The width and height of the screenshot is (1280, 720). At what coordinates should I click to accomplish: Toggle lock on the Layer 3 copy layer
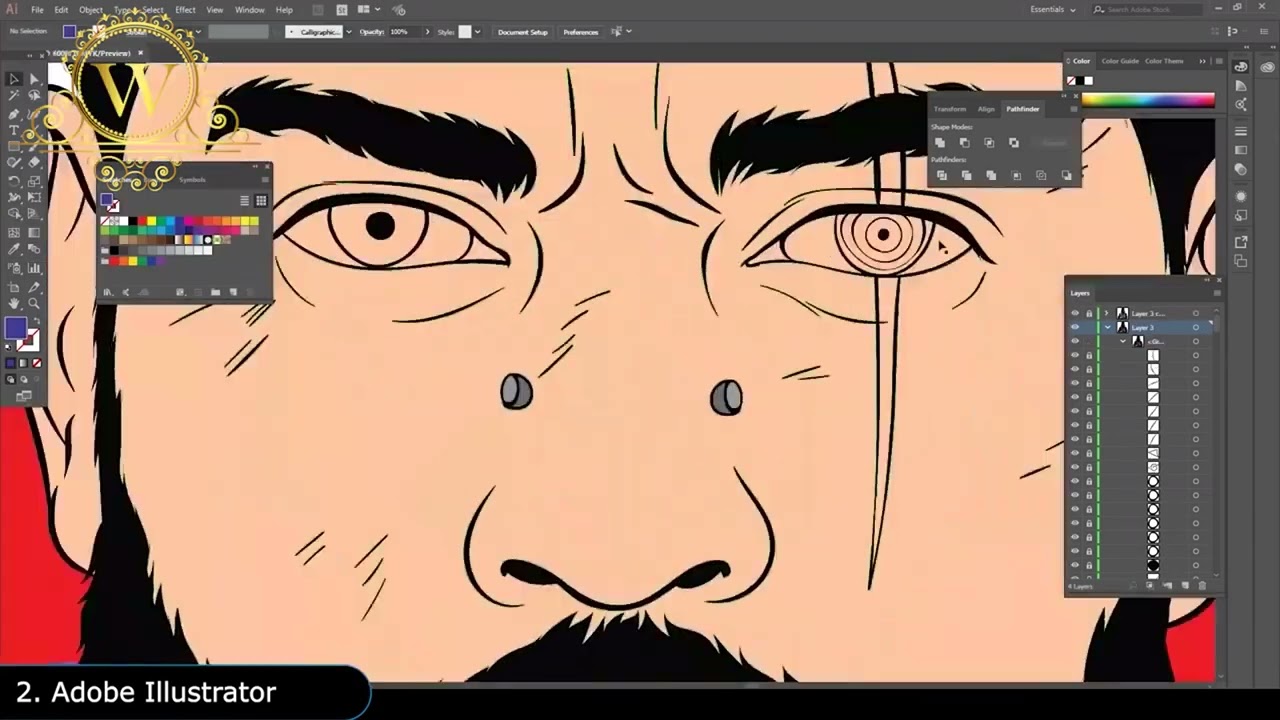pyautogui.click(x=1089, y=313)
